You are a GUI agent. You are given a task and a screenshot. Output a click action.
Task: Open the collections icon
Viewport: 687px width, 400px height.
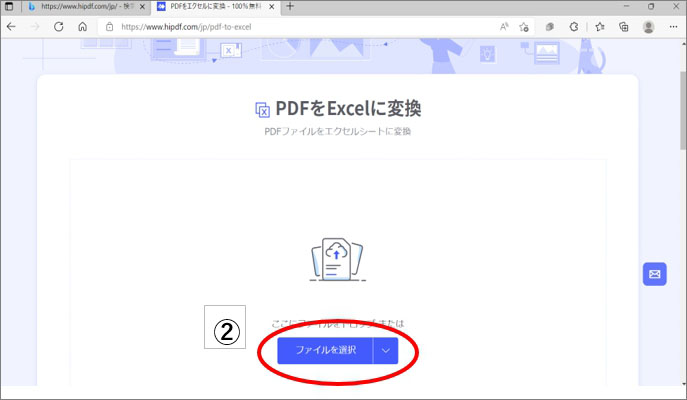[x=623, y=27]
